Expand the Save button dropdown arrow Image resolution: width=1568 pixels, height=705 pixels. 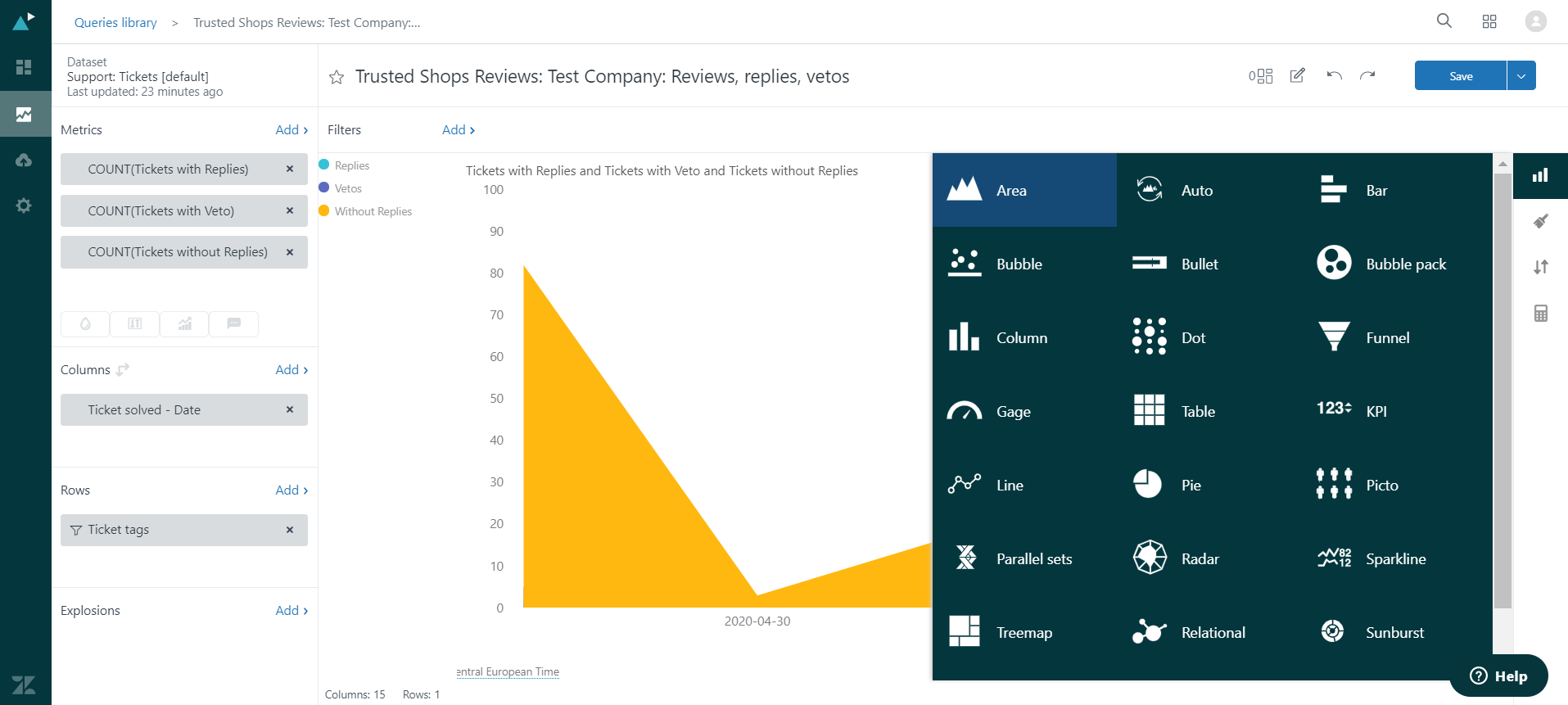point(1521,75)
